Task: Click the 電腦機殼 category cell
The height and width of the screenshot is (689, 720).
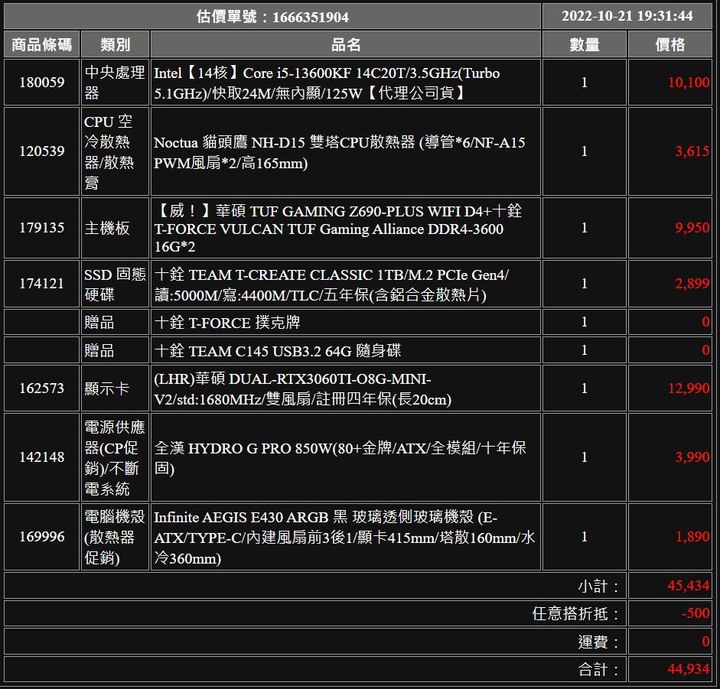Action: click(x=115, y=537)
